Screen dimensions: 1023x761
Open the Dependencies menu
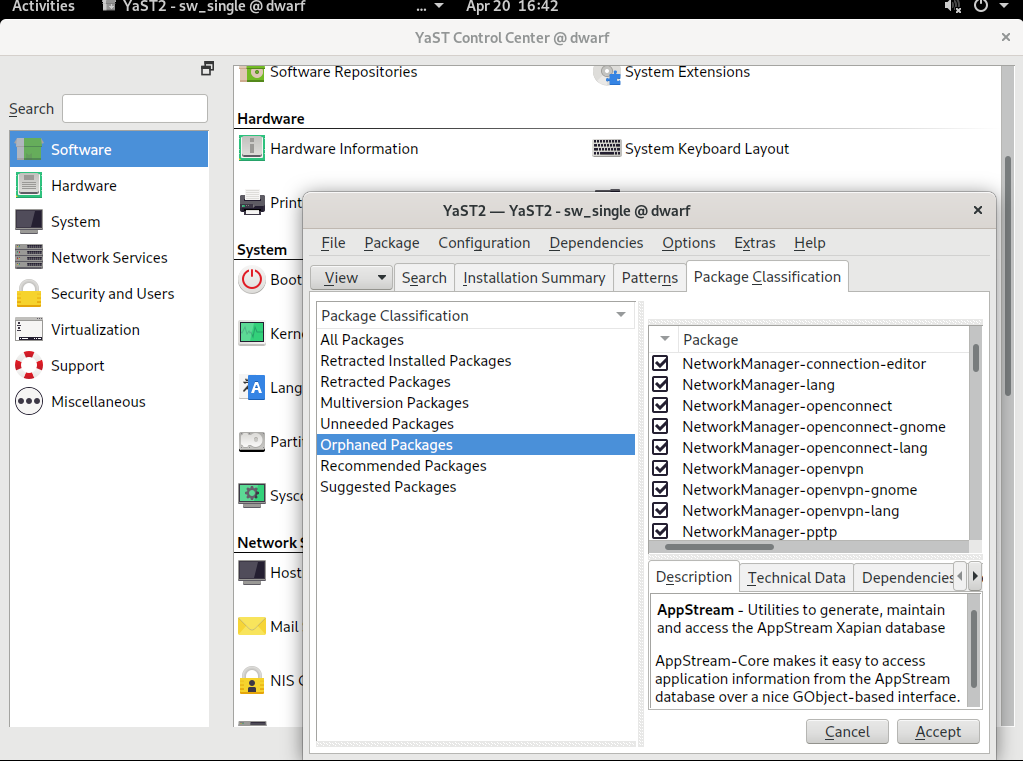(596, 243)
